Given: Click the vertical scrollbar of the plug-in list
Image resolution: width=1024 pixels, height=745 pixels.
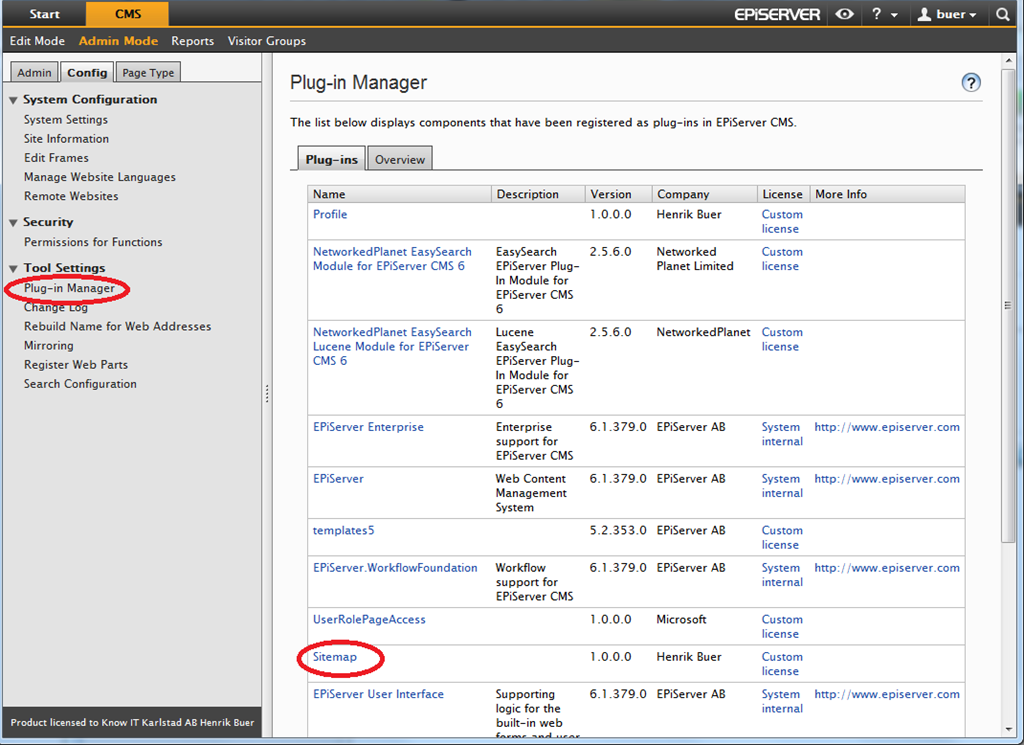Looking at the screenshot, I should [x=1008, y=300].
